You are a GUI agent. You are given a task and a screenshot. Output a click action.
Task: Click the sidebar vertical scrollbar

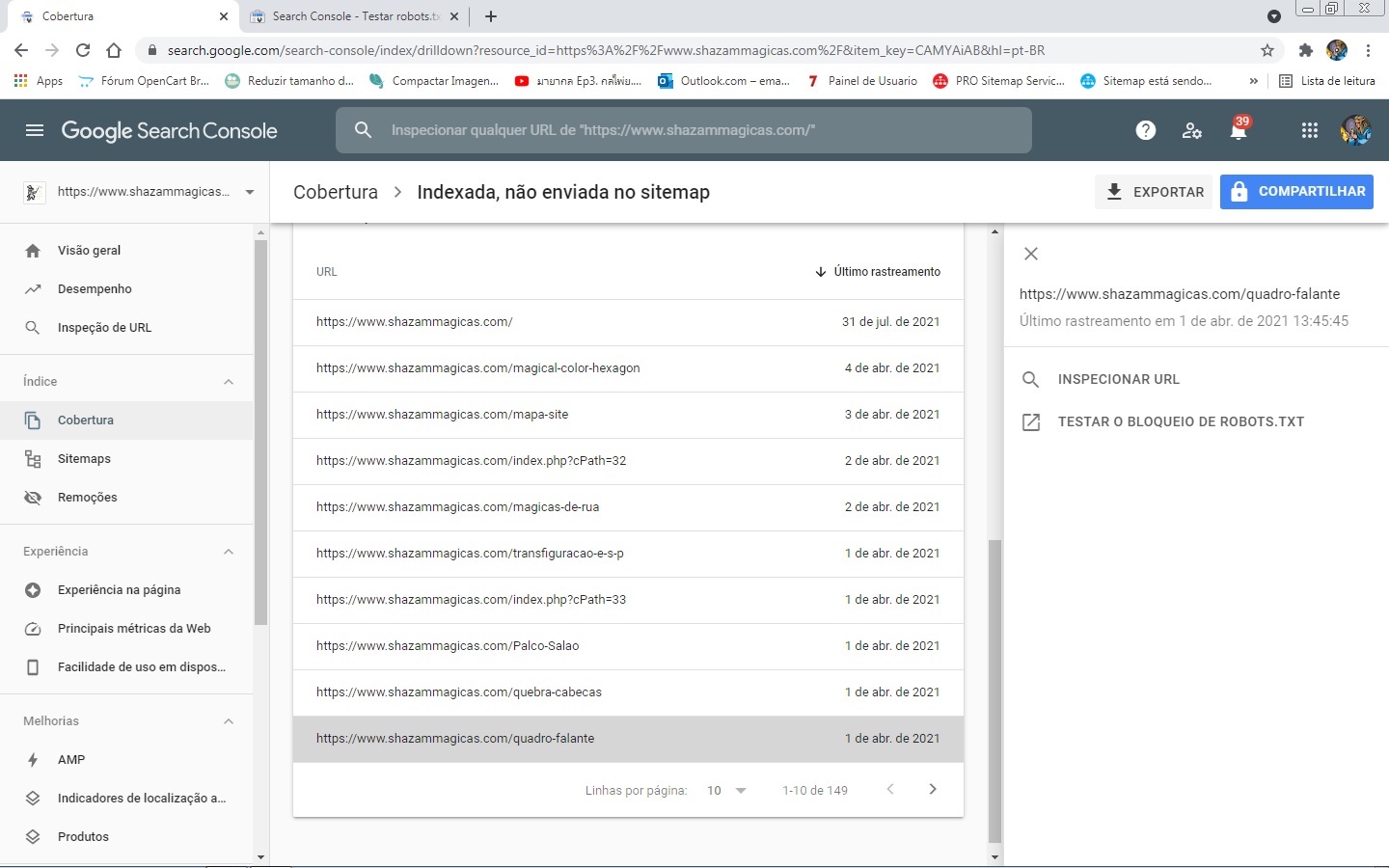pyautogui.click(x=260, y=434)
